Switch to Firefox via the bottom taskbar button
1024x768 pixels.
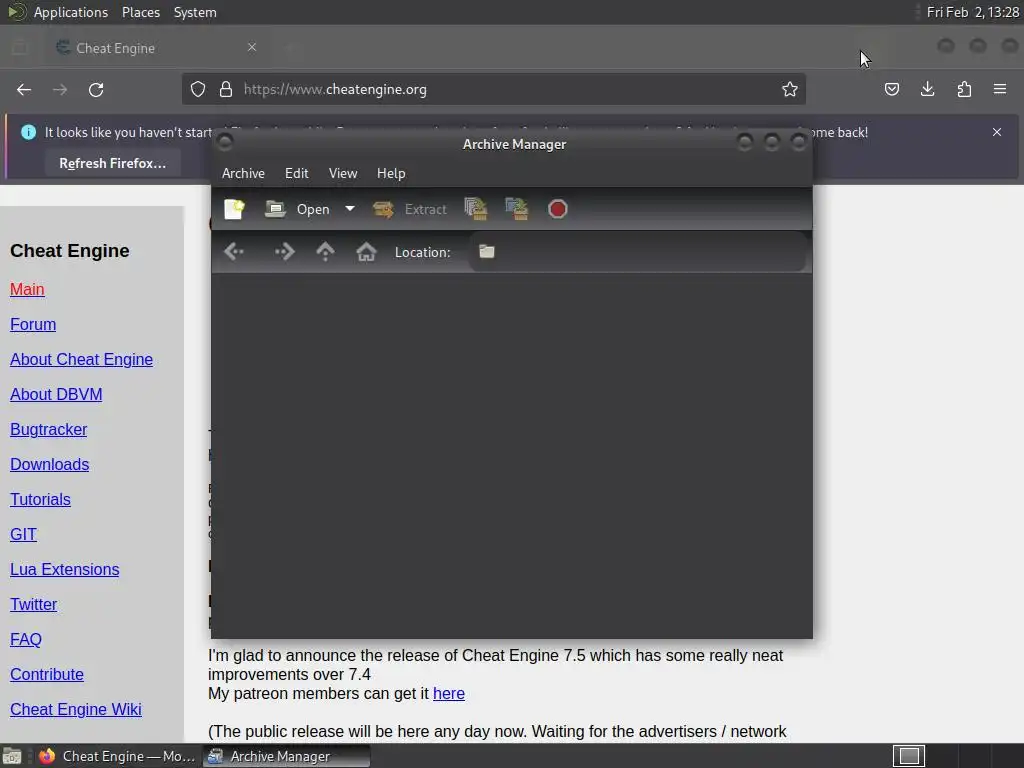pos(117,756)
